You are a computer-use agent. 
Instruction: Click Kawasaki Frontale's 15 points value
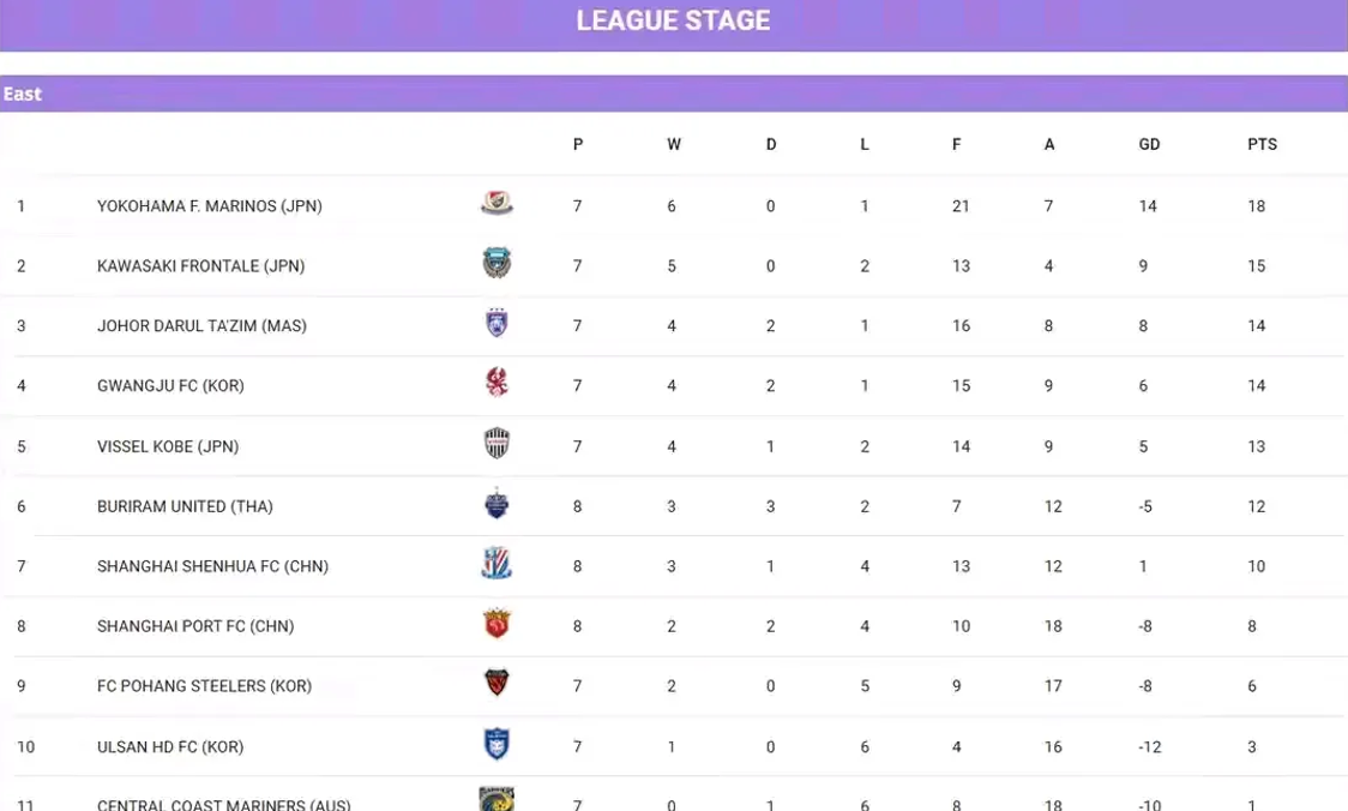tap(1256, 266)
